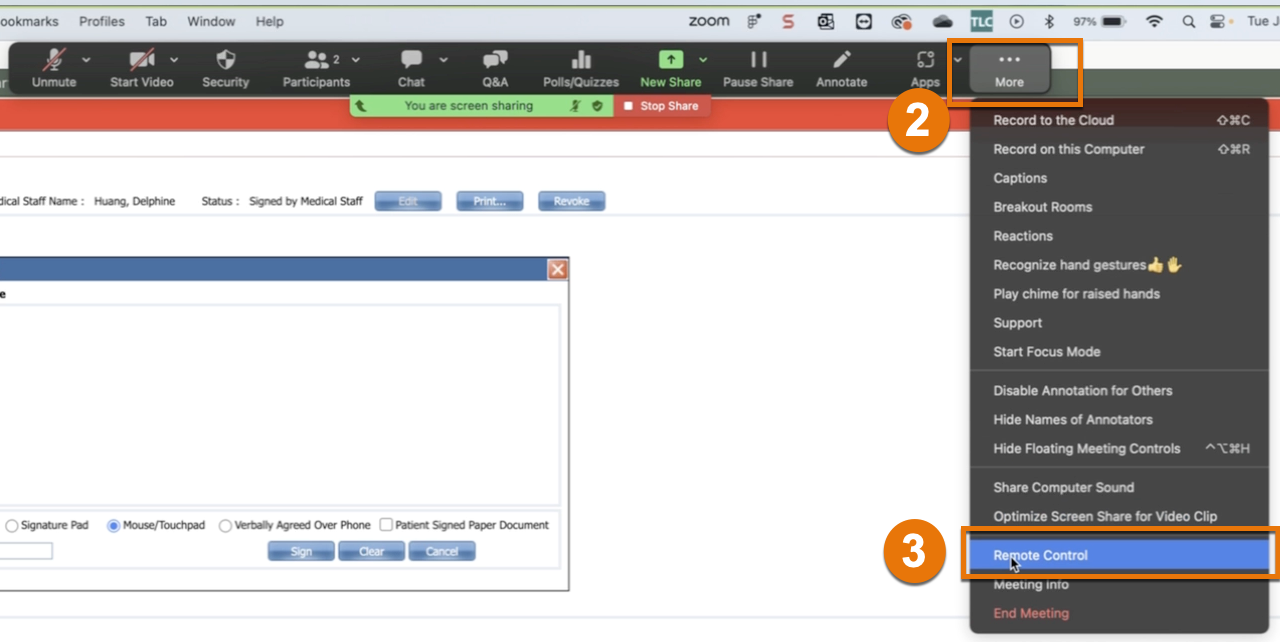Viewport: 1280px width, 642px height.
Task: Pause the screen share
Action: [758, 68]
